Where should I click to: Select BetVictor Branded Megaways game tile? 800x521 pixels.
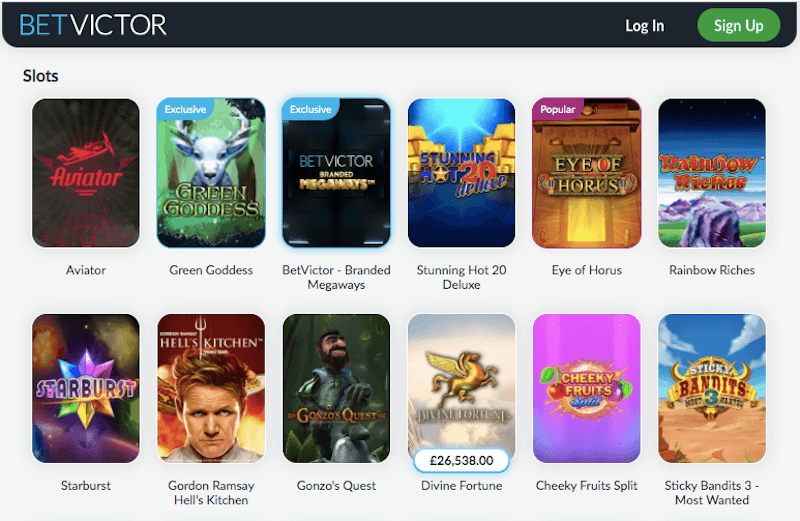pos(336,173)
